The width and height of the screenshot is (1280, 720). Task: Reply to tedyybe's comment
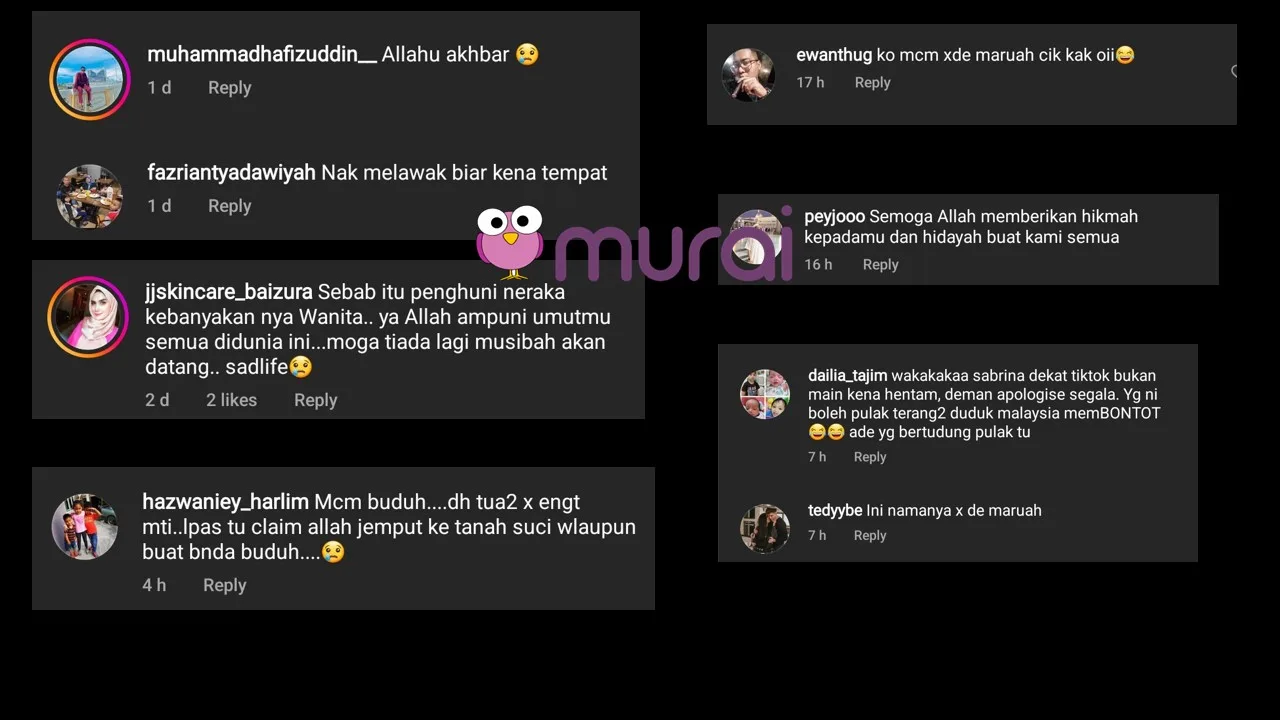pos(870,536)
